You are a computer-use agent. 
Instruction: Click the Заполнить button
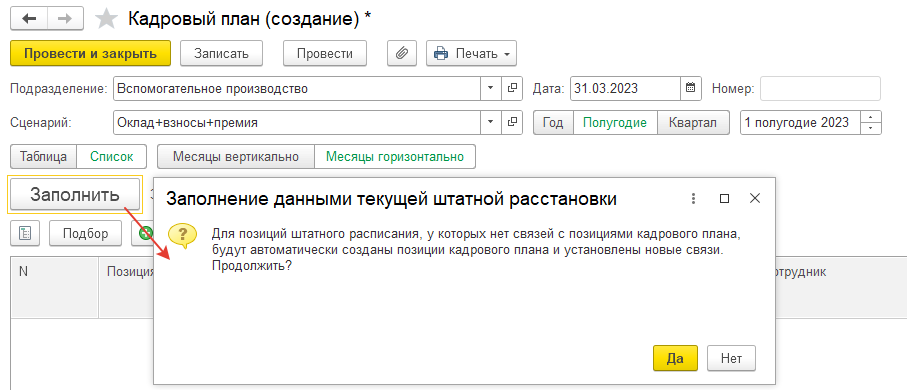point(75,194)
